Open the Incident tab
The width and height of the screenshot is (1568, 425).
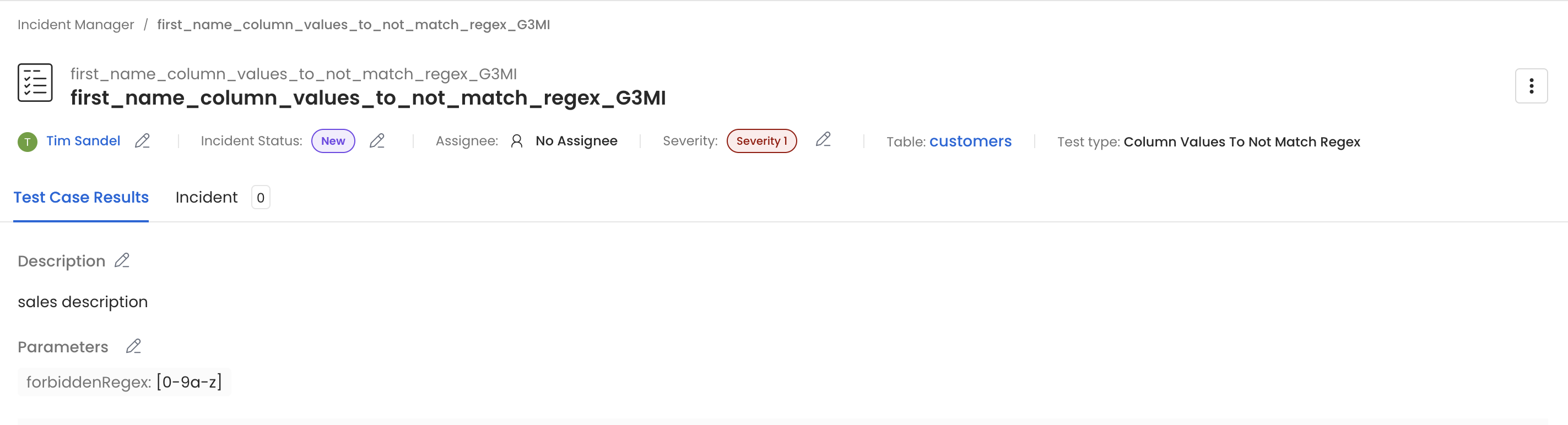(207, 198)
